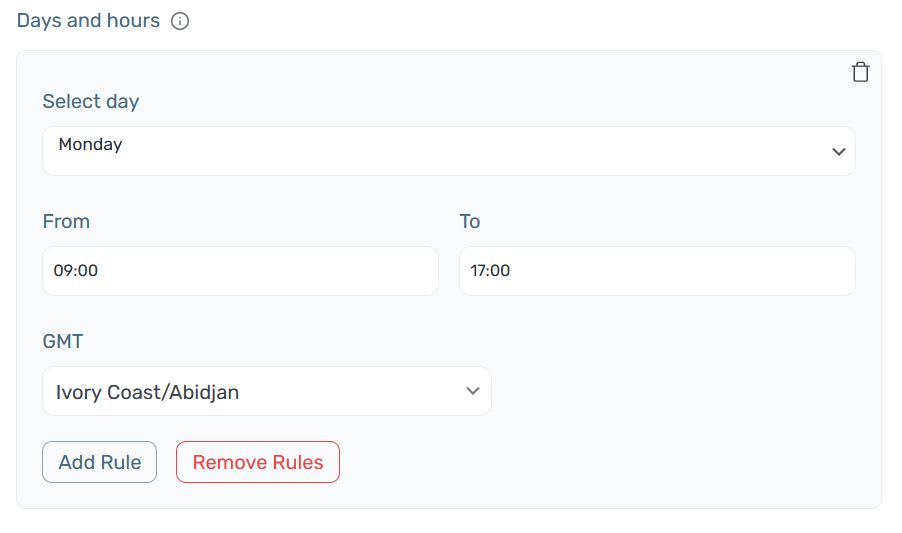Click the Add Rule button

(100, 462)
